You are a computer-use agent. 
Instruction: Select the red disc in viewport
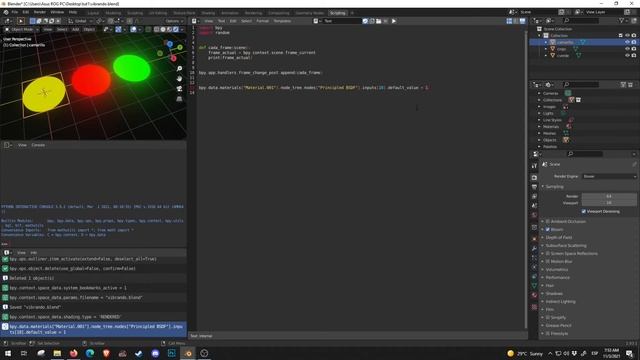91,80
